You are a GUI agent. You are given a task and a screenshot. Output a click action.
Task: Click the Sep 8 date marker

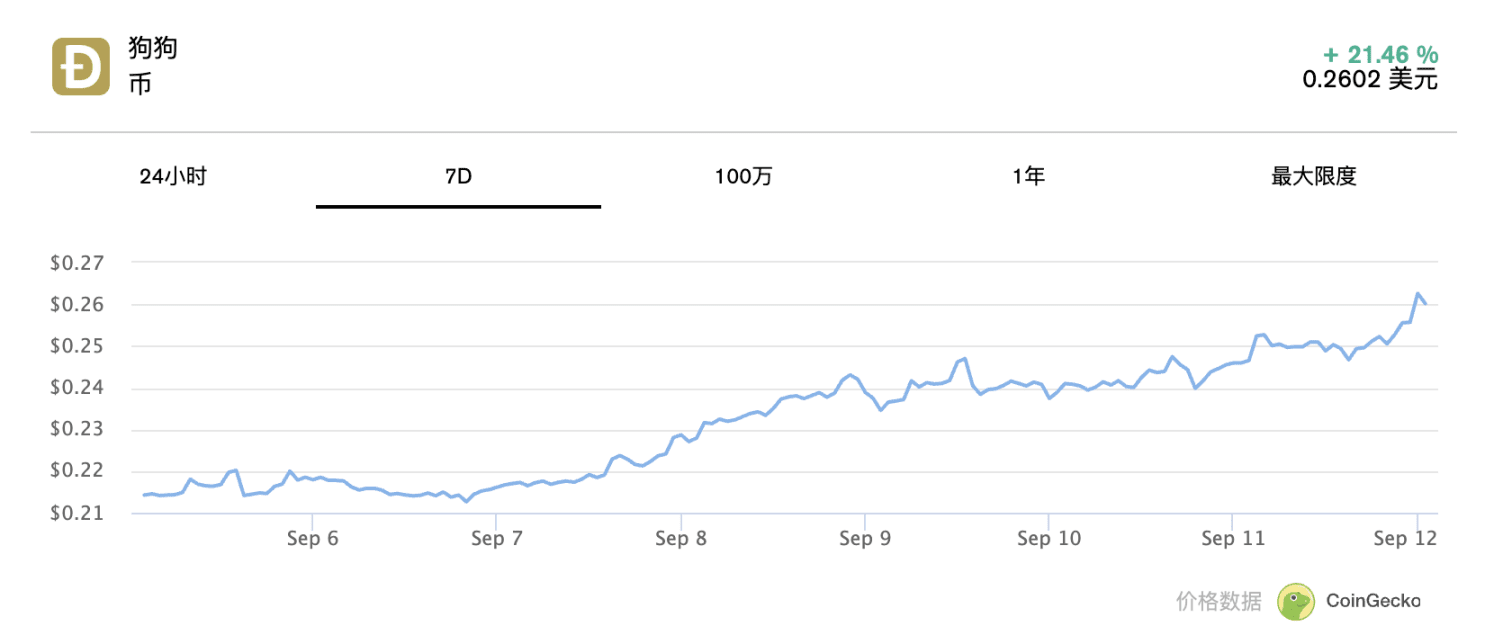(x=680, y=539)
